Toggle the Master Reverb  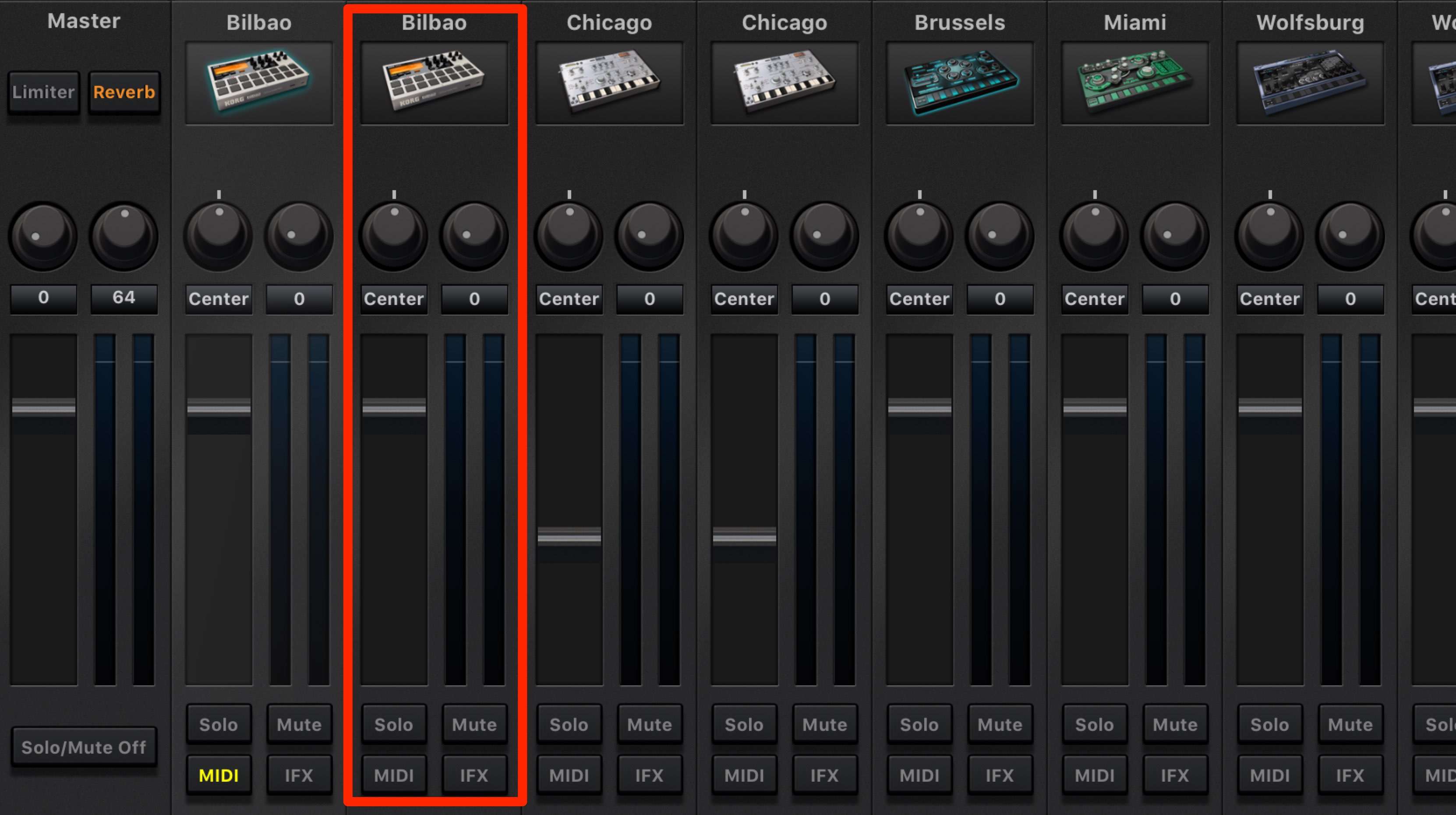point(124,92)
